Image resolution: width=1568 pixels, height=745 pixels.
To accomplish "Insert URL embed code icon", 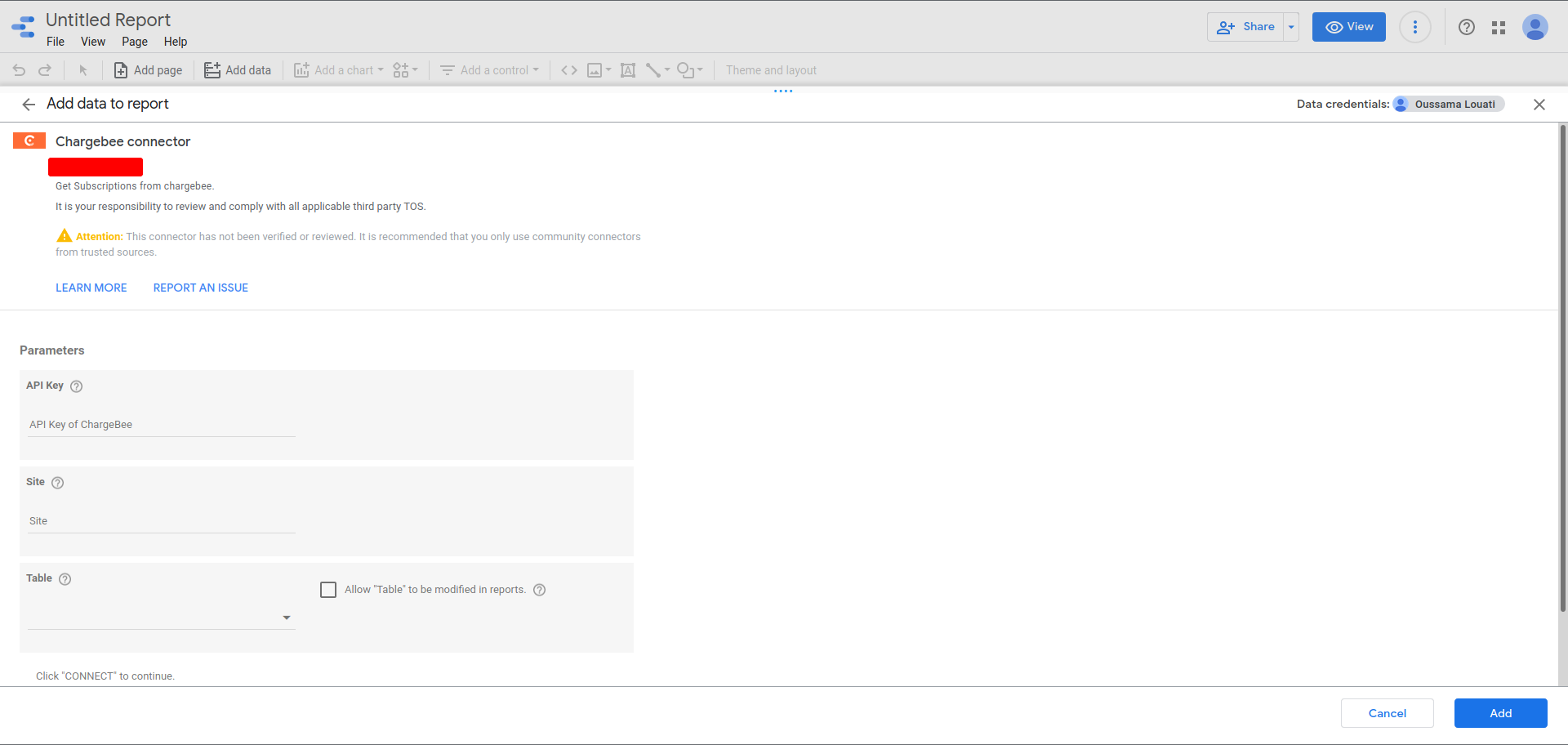I will (x=569, y=70).
